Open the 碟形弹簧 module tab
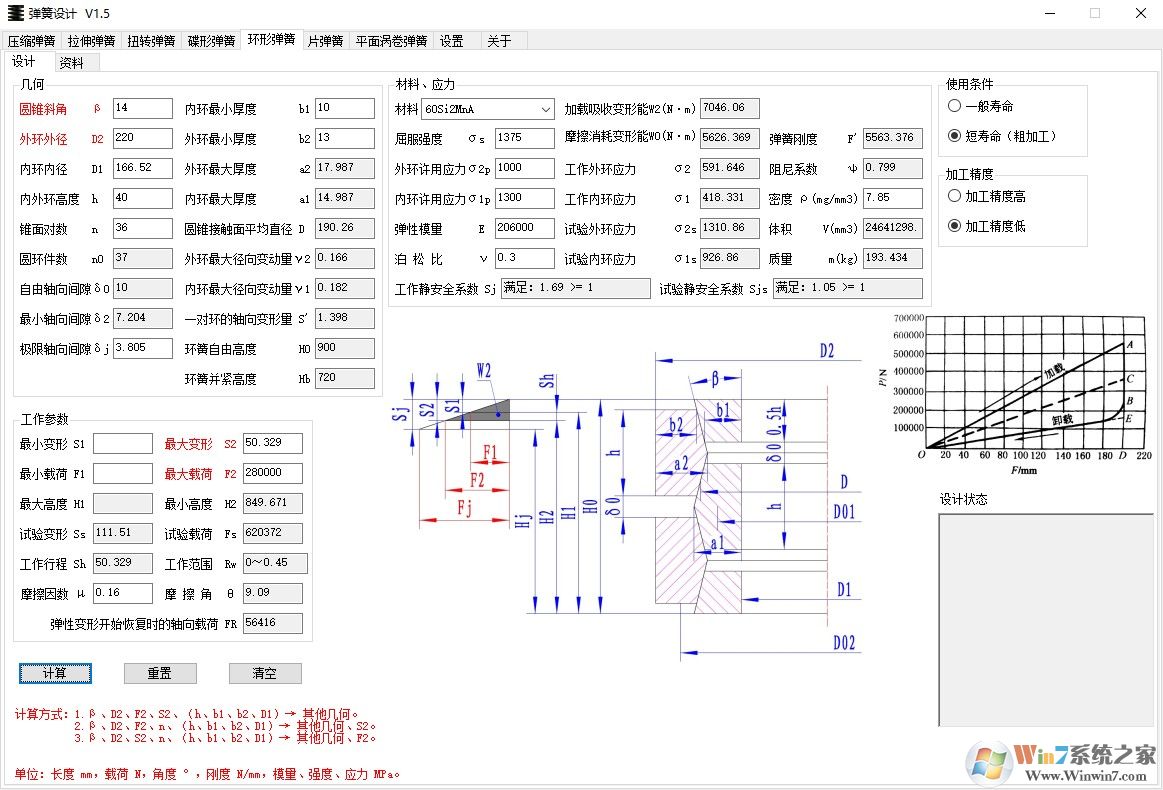The width and height of the screenshot is (1163, 790). click(211, 40)
